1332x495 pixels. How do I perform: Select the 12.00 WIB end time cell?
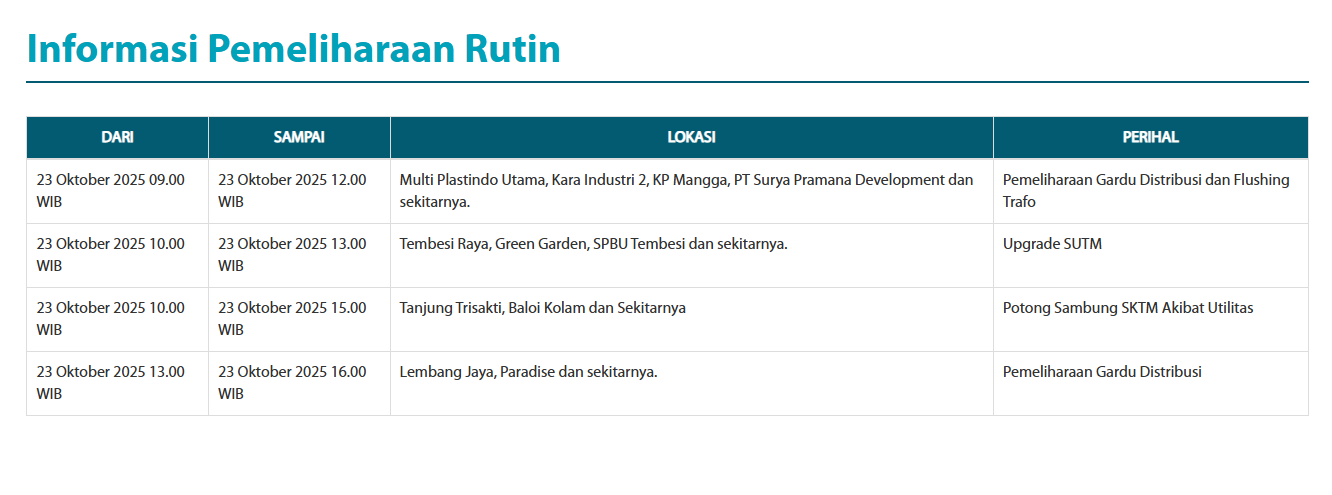(x=292, y=191)
